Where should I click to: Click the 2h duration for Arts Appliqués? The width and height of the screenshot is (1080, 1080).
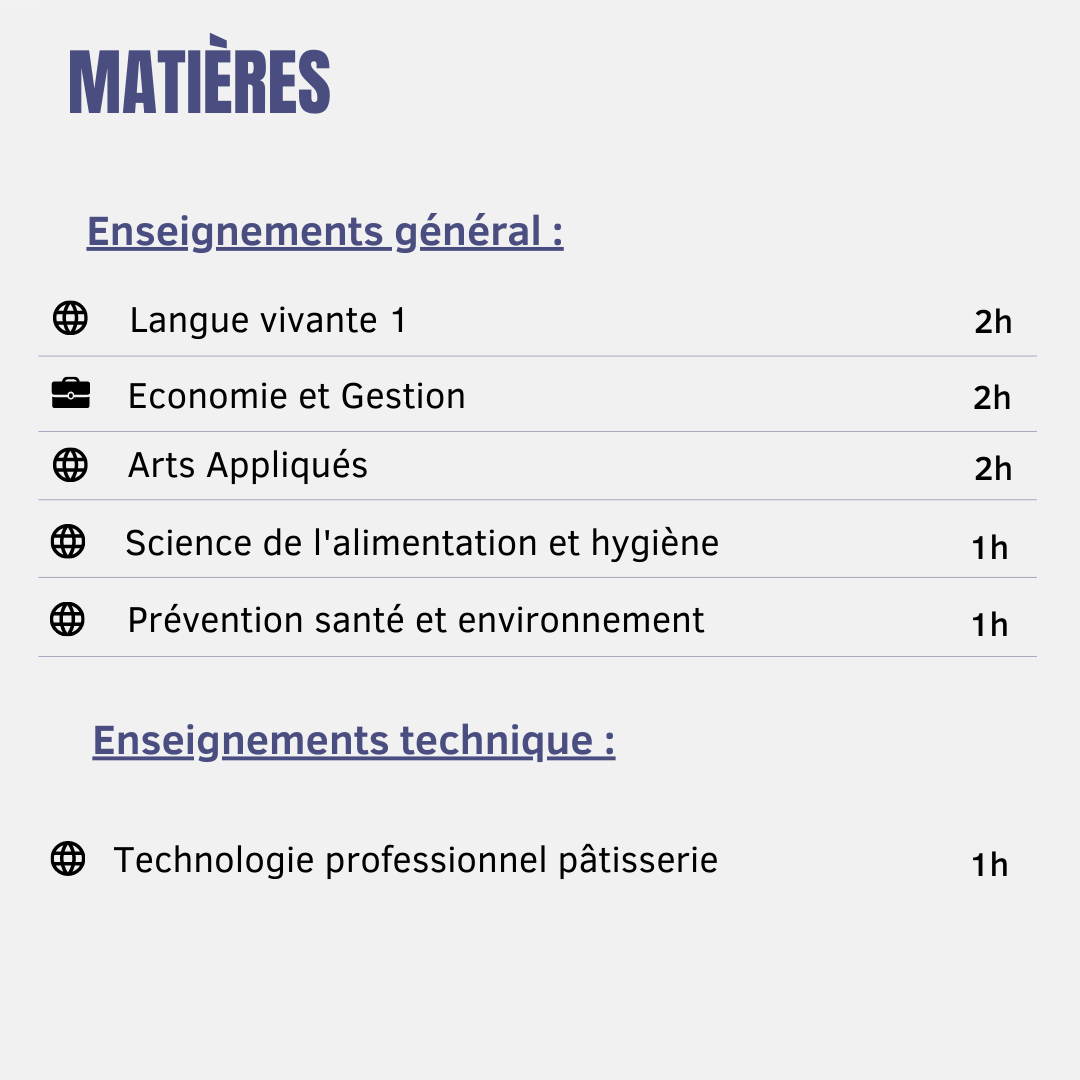[x=993, y=469]
